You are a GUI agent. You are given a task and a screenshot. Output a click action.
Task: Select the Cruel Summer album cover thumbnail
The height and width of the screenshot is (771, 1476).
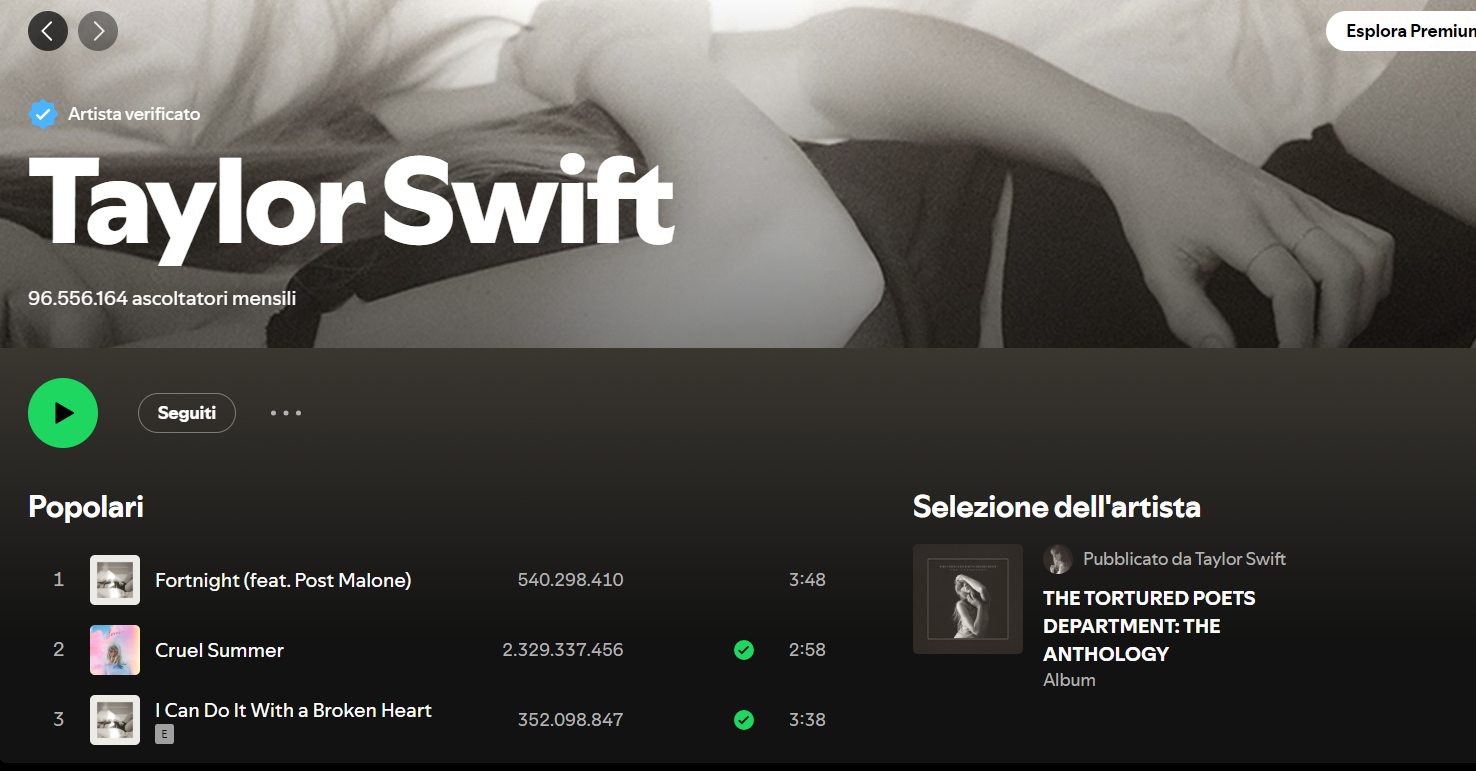tap(115, 650)
